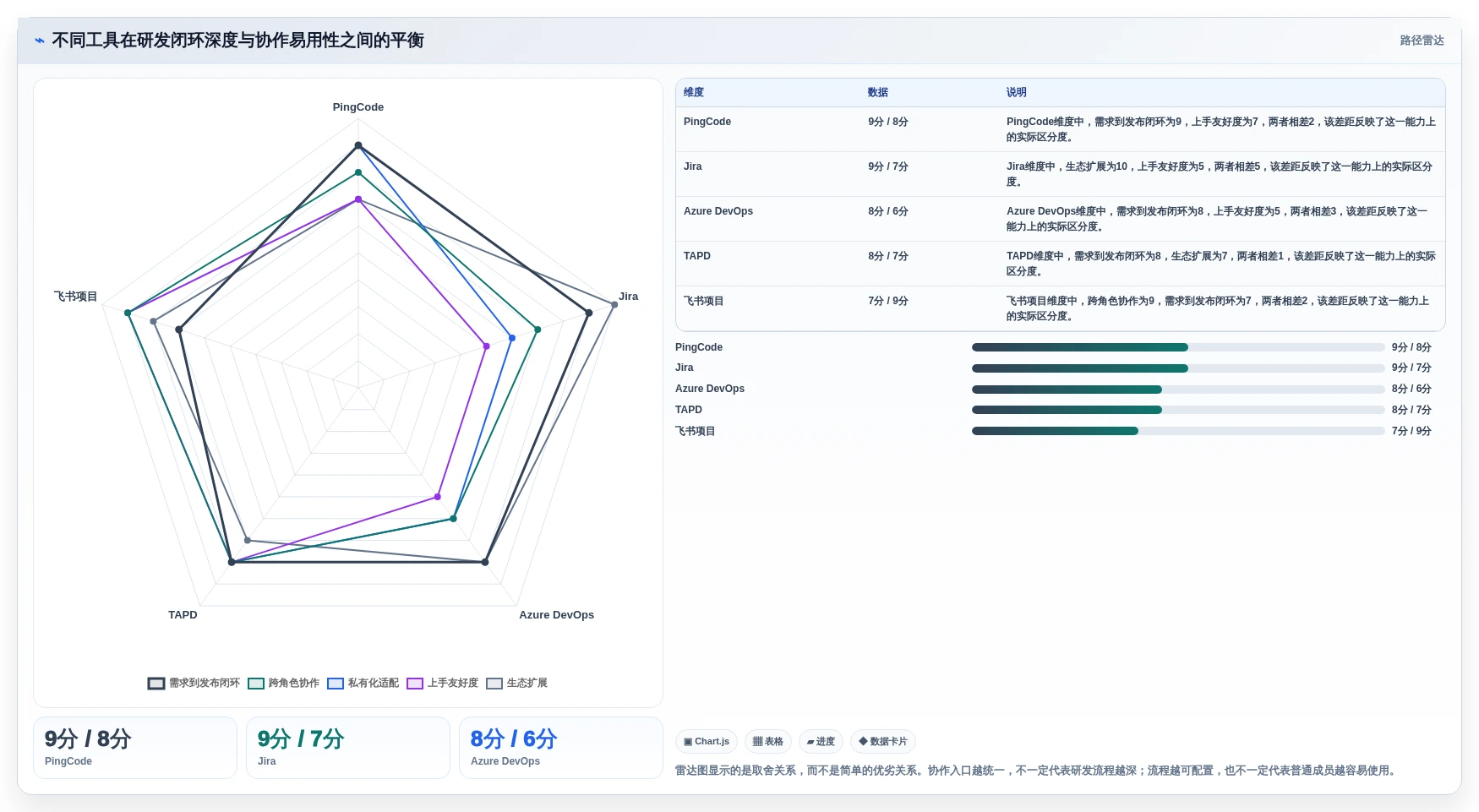Screen dimensions: 1479x812
Task: Open the PingCode 9分 / 8分 summary card
Action: click(x=135, y=748)
